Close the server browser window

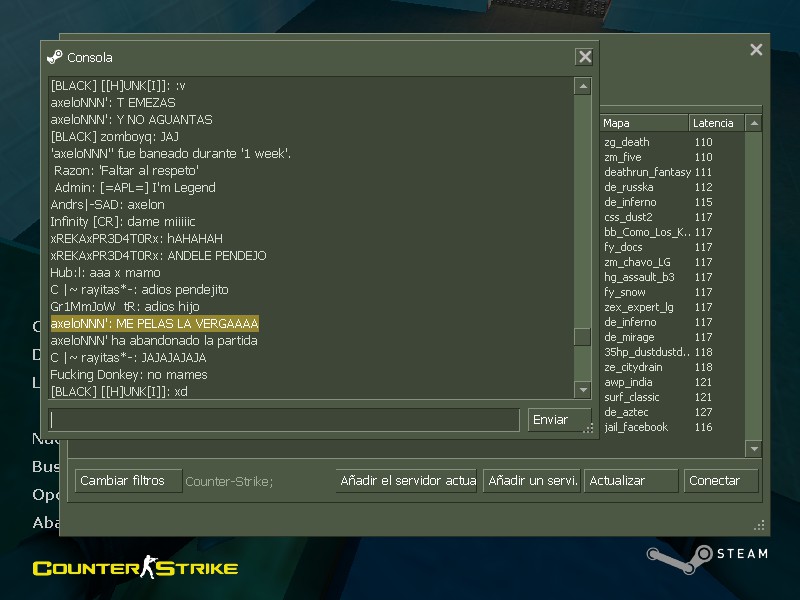tap(756, 49)
